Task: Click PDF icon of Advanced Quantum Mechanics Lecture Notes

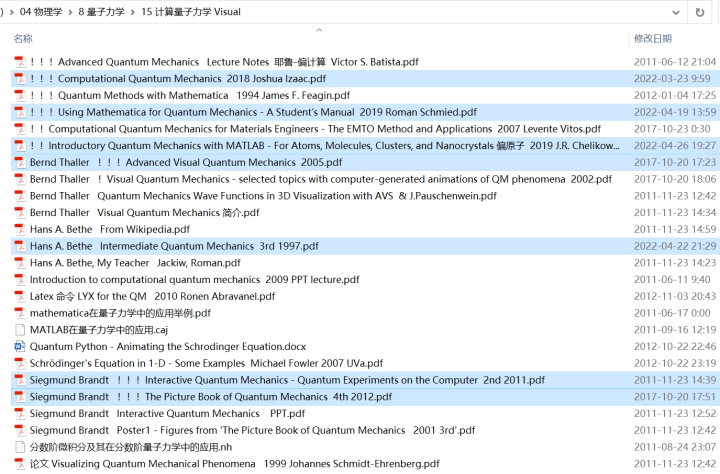Action: point(20,62)
